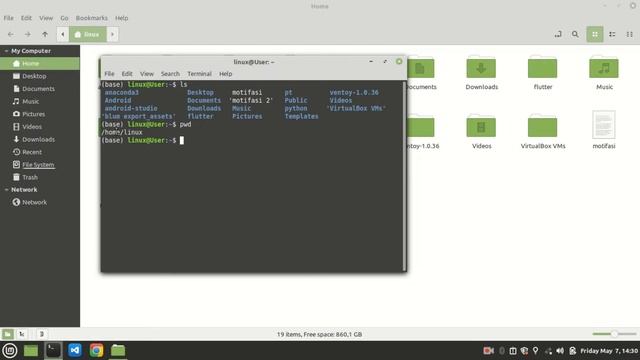
Task: Click the status text '19 items, Free space: 860,1 GB'
Action: (320, 334)
